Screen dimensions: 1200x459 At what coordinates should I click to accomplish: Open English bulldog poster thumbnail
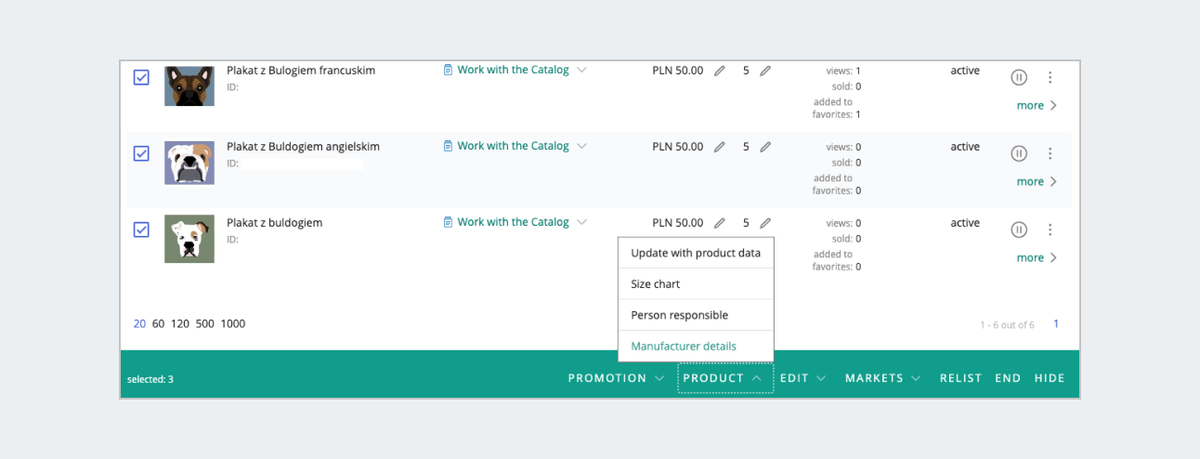click(189, 163)
